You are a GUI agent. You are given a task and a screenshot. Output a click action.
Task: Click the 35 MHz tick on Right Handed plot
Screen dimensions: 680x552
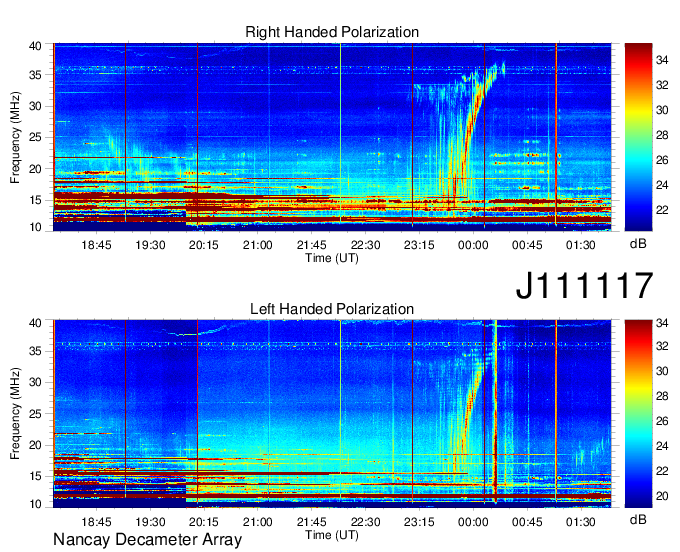click(35, 75)
